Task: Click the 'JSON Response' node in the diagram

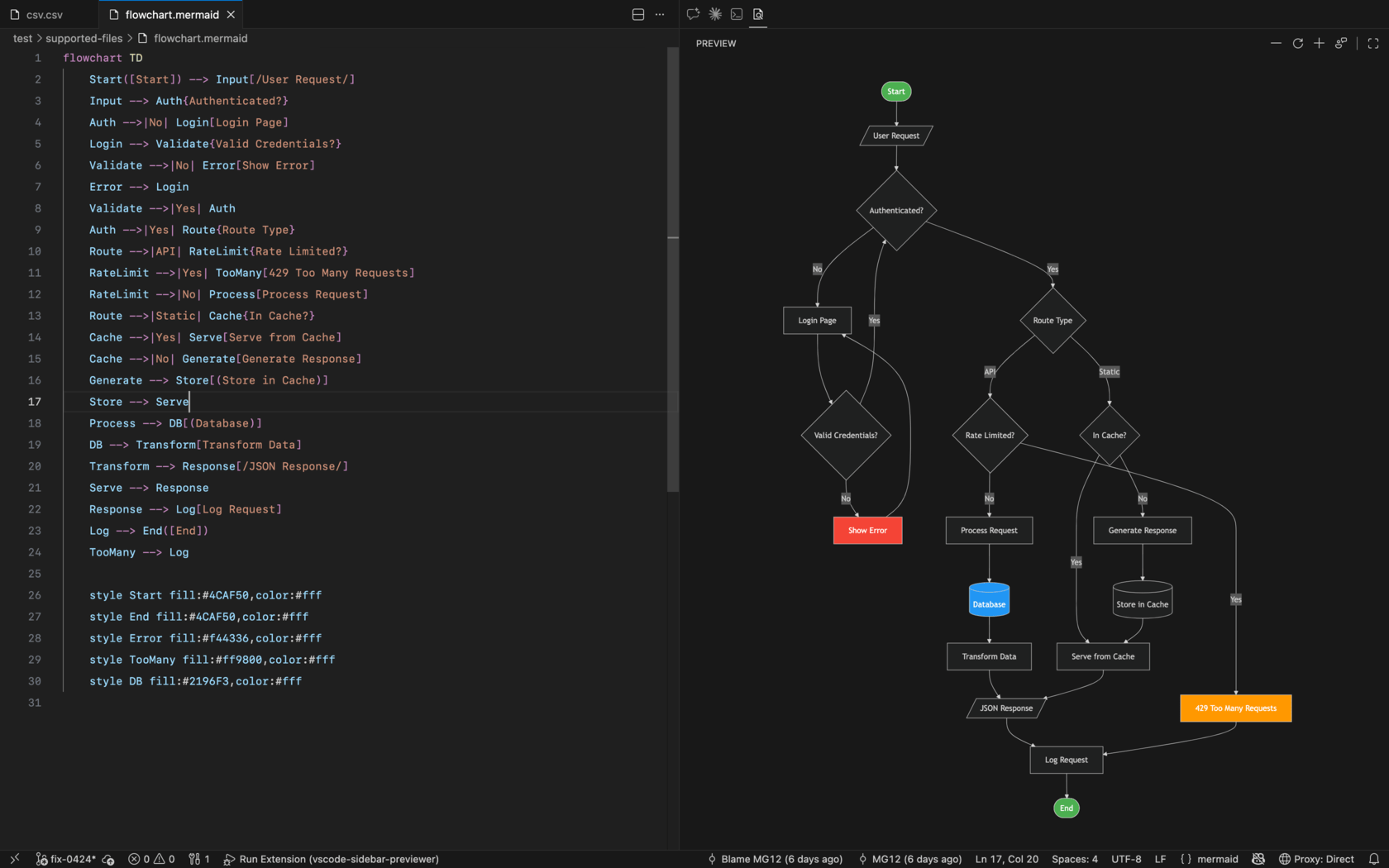Action: pyautogui.click(x=1006, y=708)
